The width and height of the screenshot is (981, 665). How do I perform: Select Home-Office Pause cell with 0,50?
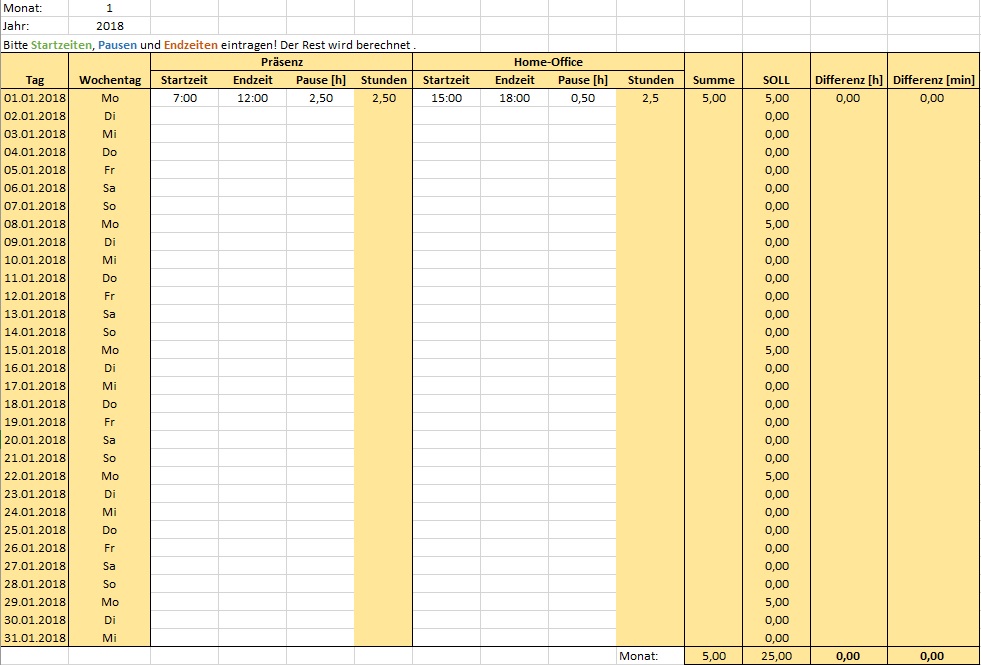coord(582,98)
